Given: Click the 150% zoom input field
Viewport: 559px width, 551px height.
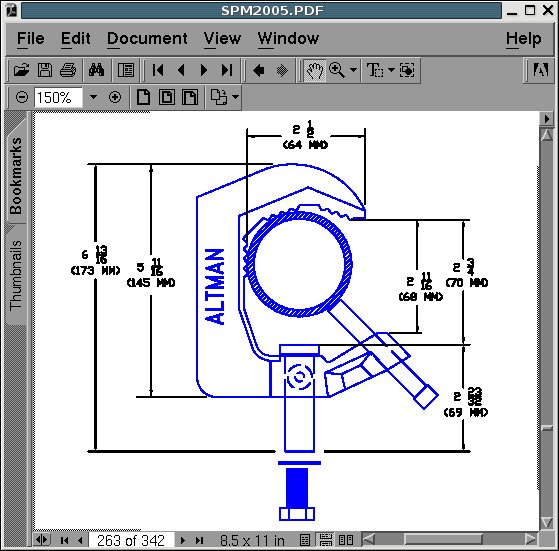Looking at the screenshot, I should [x=58, y=97].
